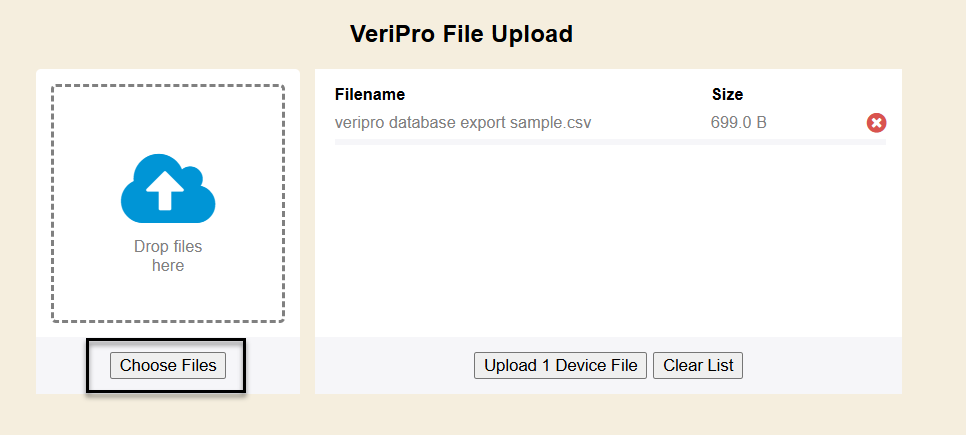
Task: Click the word "veripro" in the file row
Action: click(x=360, y=123)
